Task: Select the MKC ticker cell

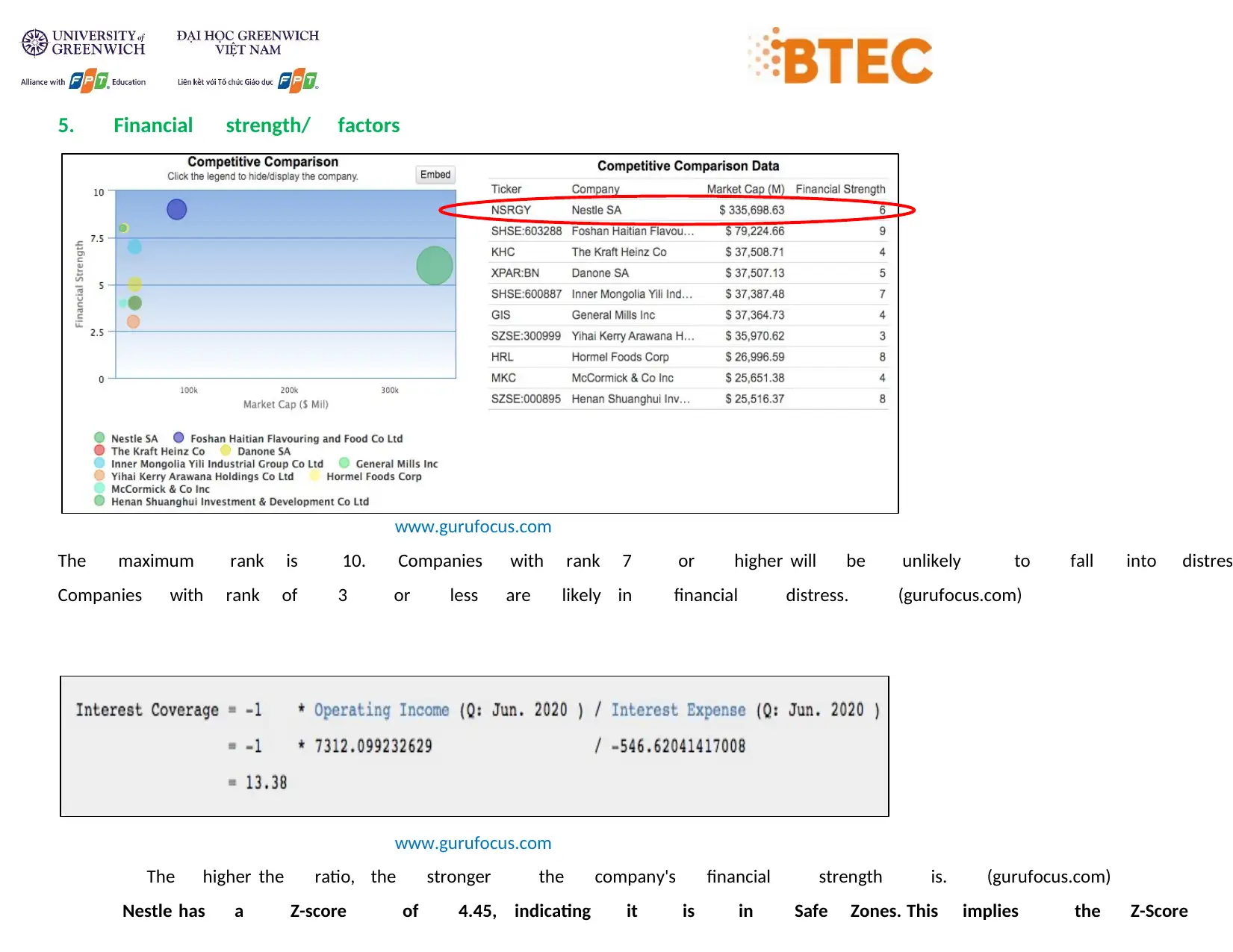Action: (503, 378)
